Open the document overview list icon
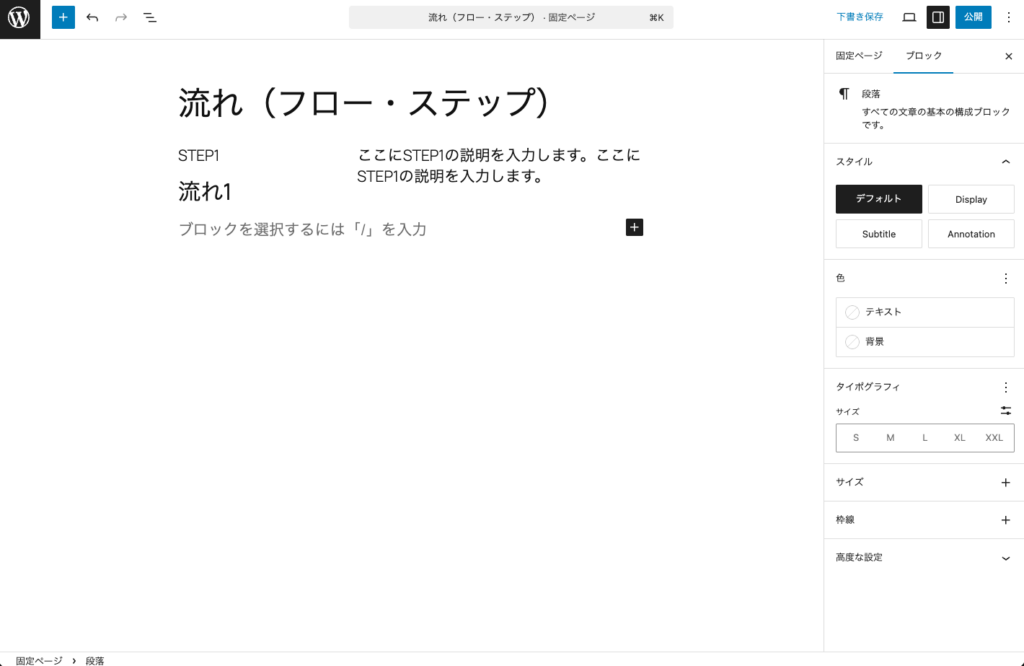The height and width of the screenshot is (666, 1024). pyautogui.click(x=150, y=17)
